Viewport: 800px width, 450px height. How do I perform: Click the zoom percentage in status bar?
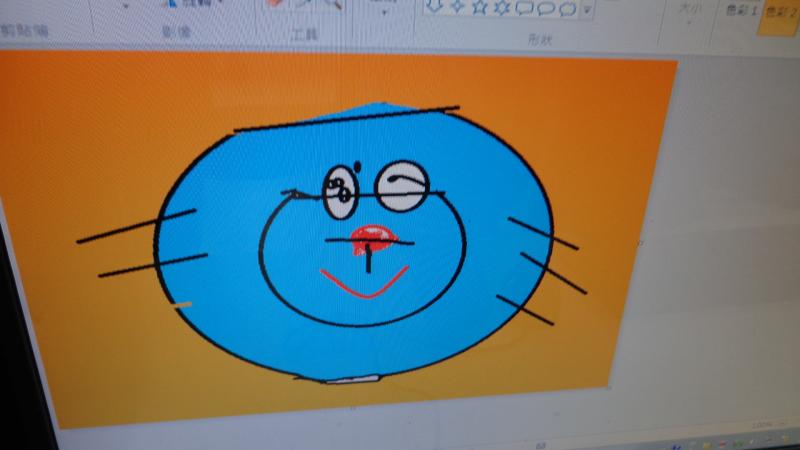pos(763,424)
